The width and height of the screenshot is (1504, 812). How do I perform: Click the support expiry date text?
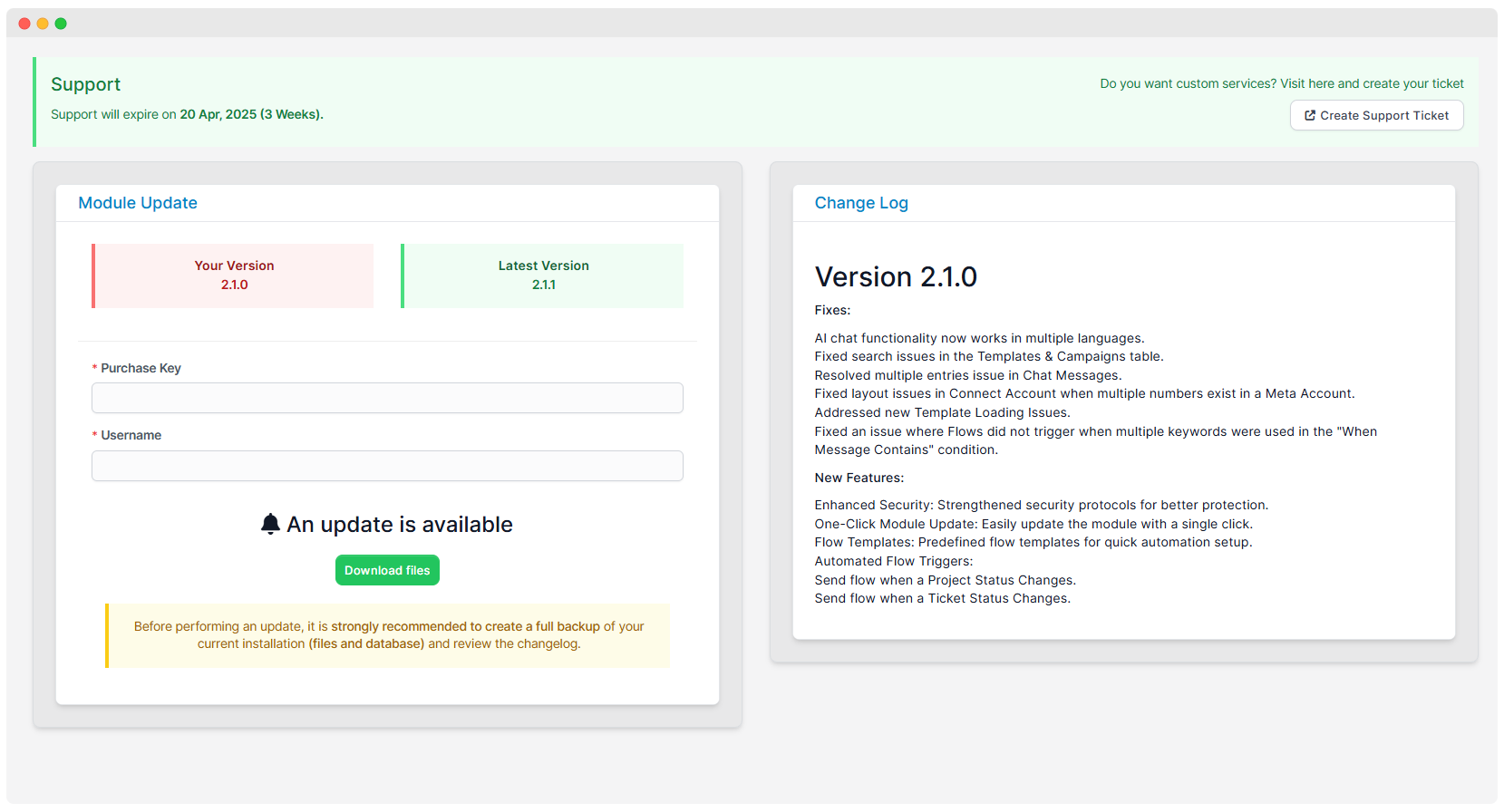click(251, 114)
